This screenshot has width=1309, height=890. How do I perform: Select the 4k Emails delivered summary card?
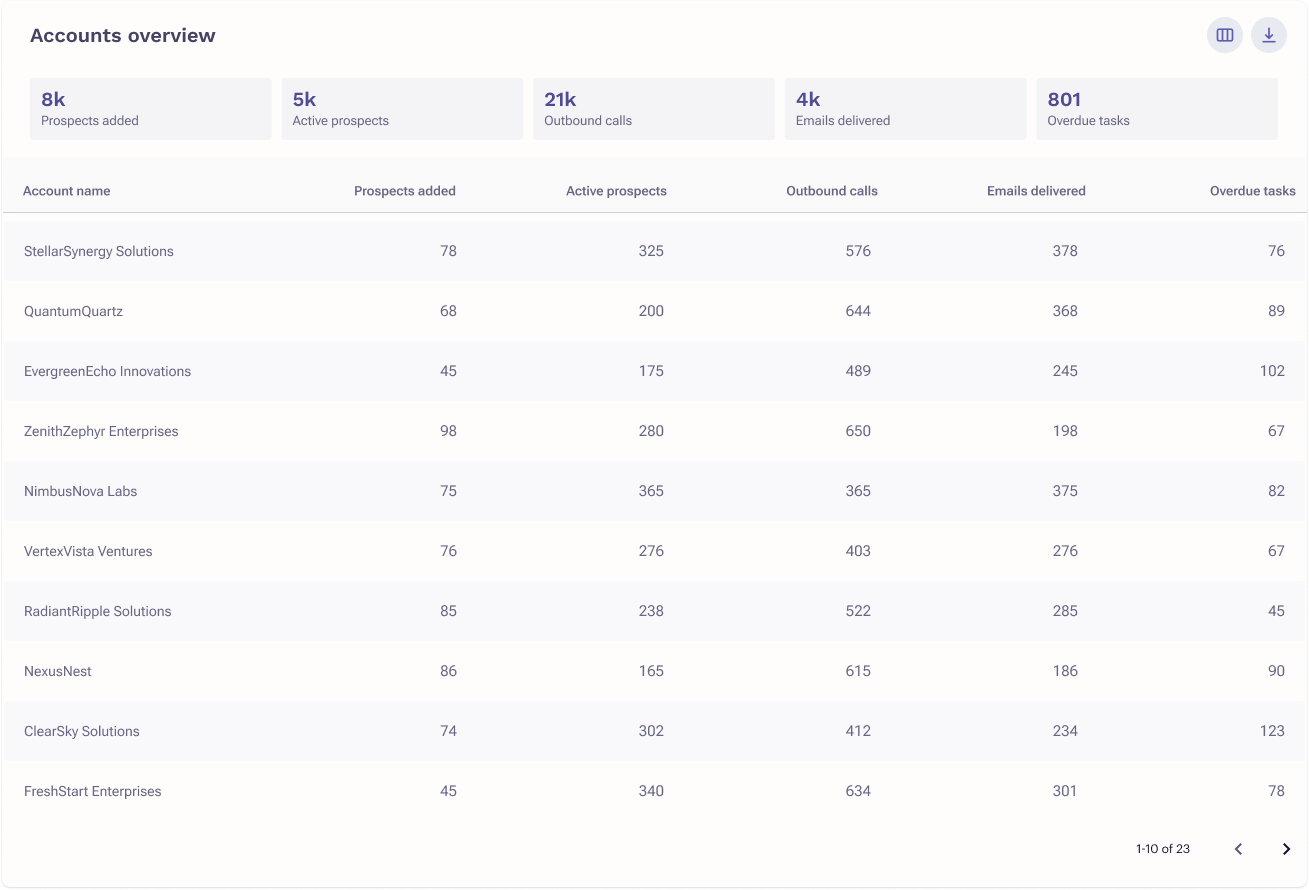click(x=906, y=109)
